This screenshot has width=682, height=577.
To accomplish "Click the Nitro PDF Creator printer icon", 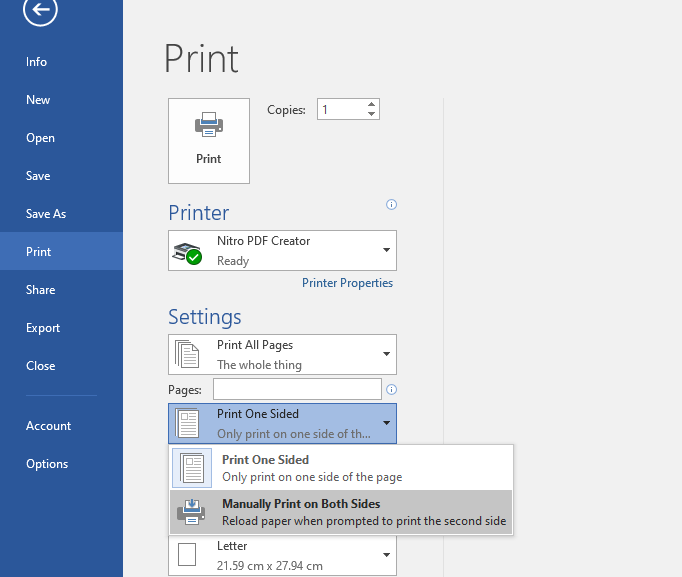I will [187, 253].
